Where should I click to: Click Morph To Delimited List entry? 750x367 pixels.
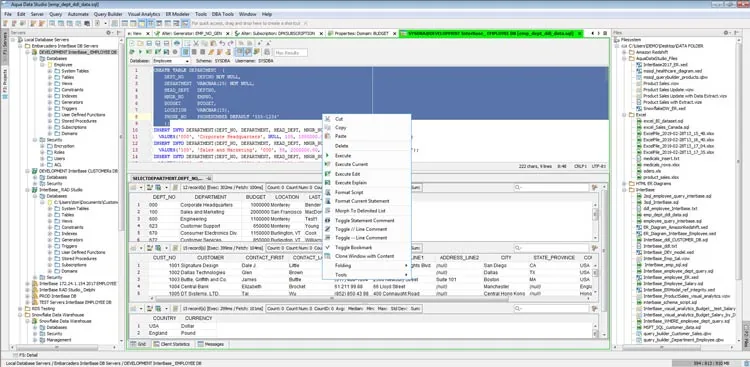click(360, 211)
